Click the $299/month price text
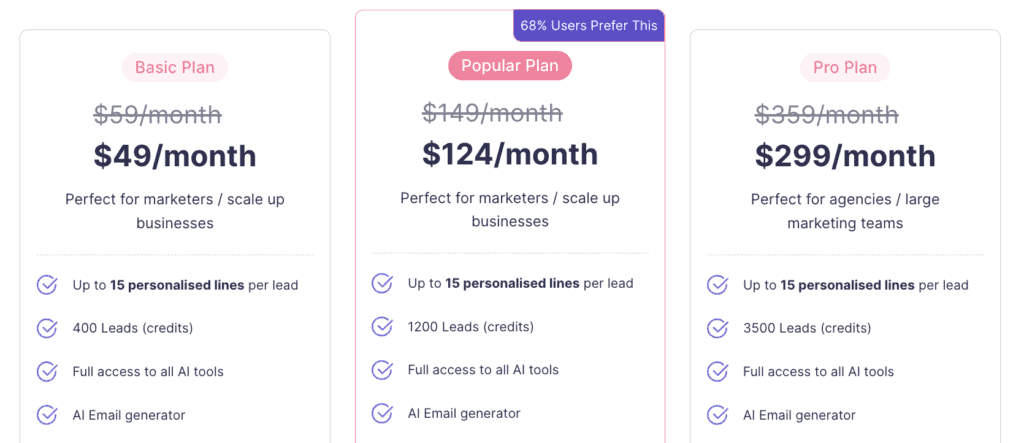The height and width of the screenshot is (443, 1024). (x=845, y=156)
